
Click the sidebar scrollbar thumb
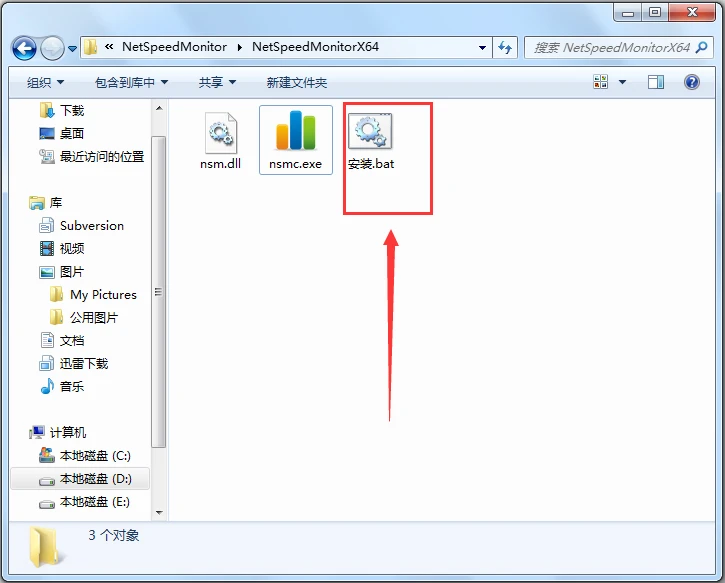159,291
